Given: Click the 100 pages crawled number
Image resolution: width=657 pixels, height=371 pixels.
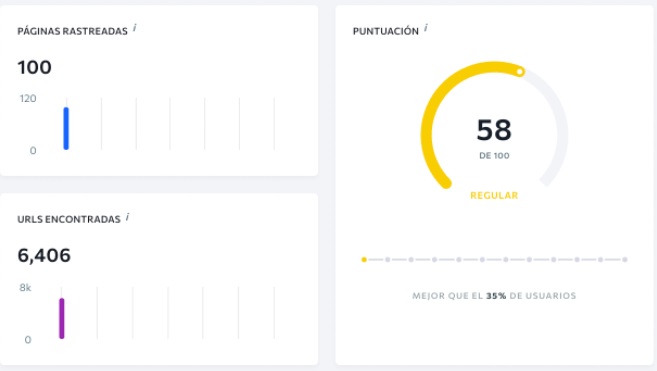Looking at the screenshot, I should click(x=34, y=67).
